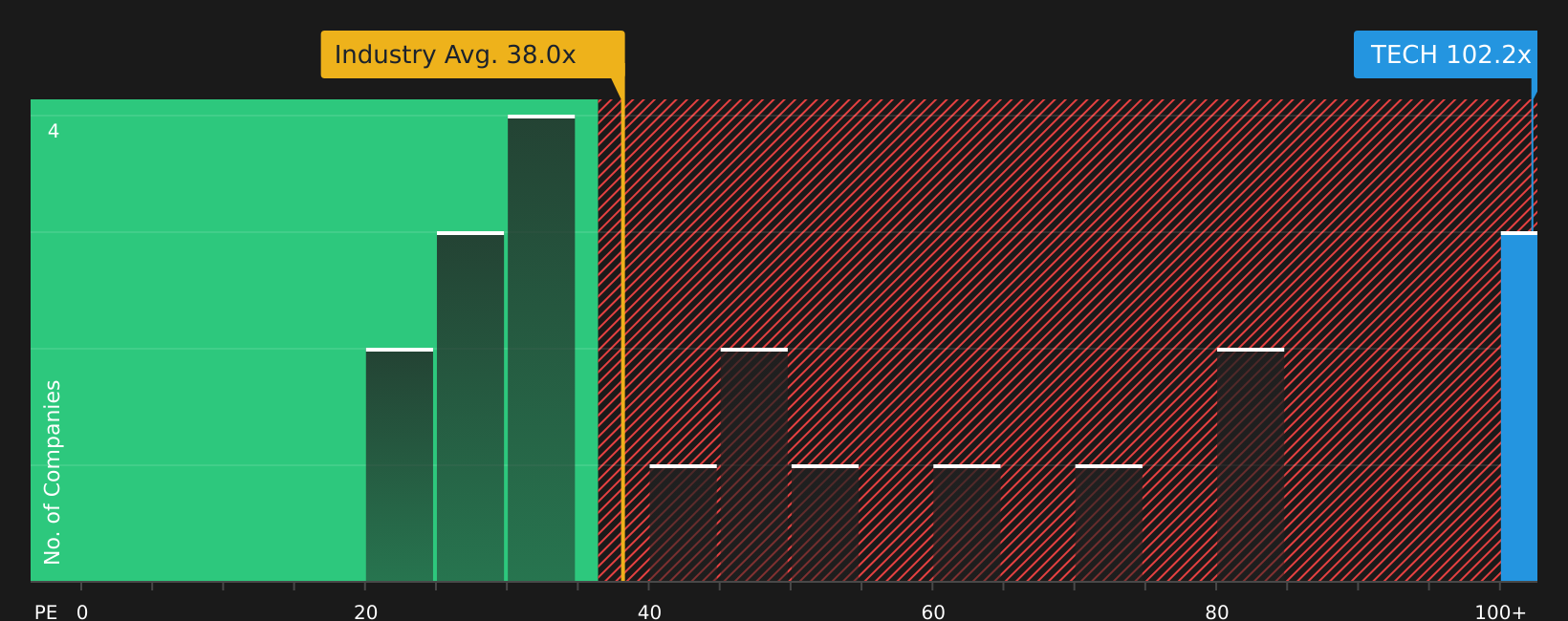Select the histogram bar for PE 80-85

click(x=1251, y=464)
